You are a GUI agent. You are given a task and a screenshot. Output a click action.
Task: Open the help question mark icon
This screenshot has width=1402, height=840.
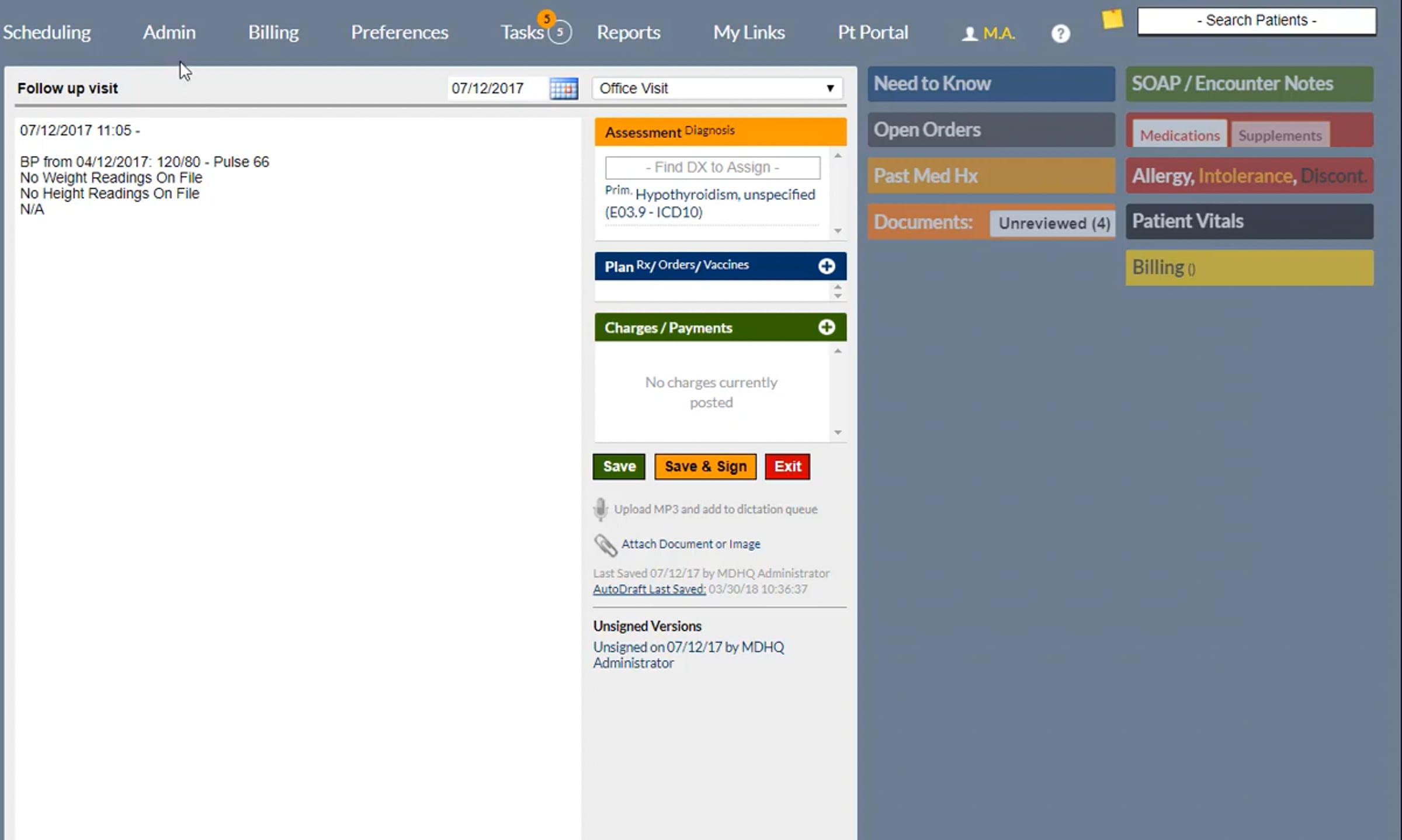pos(1060,33)
